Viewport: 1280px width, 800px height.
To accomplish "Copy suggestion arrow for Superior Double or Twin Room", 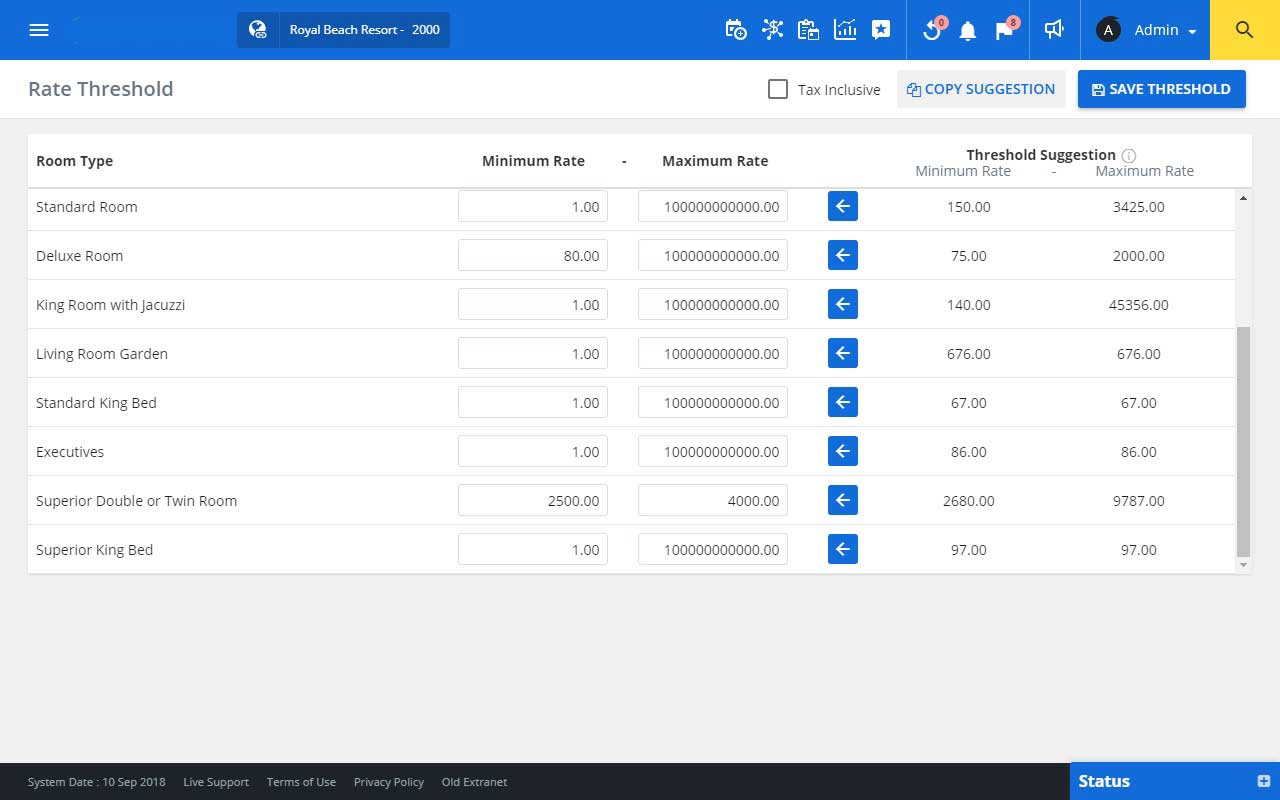I will (x=843, y=500).
